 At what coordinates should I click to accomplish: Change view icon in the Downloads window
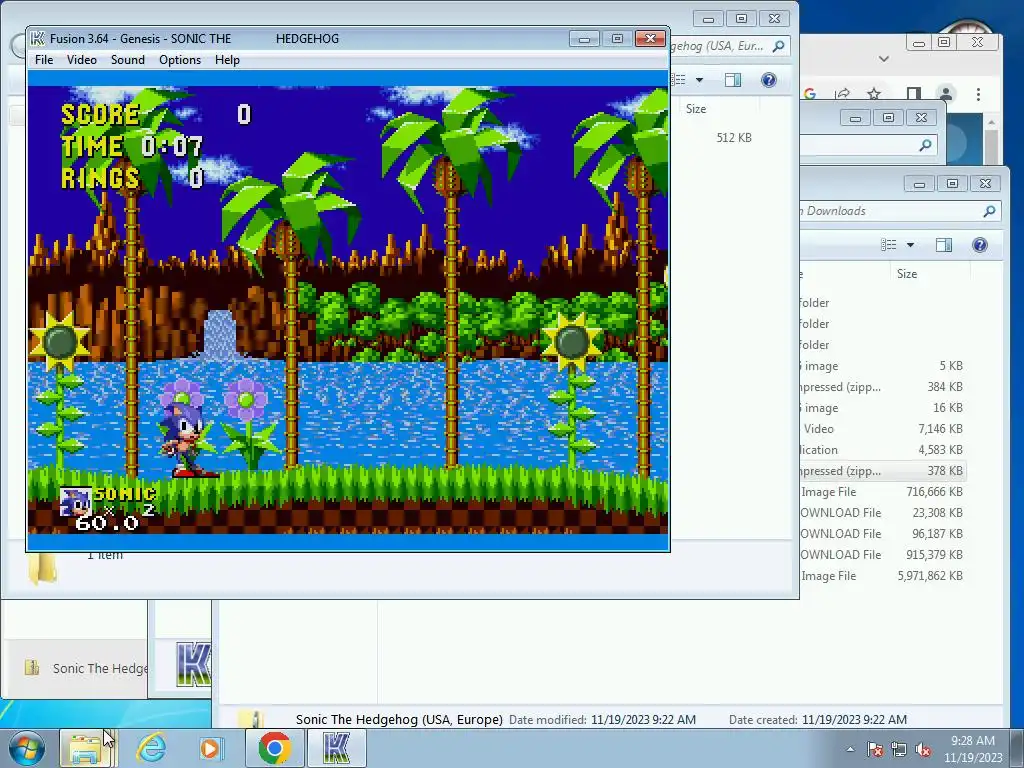tap(889, 245)
